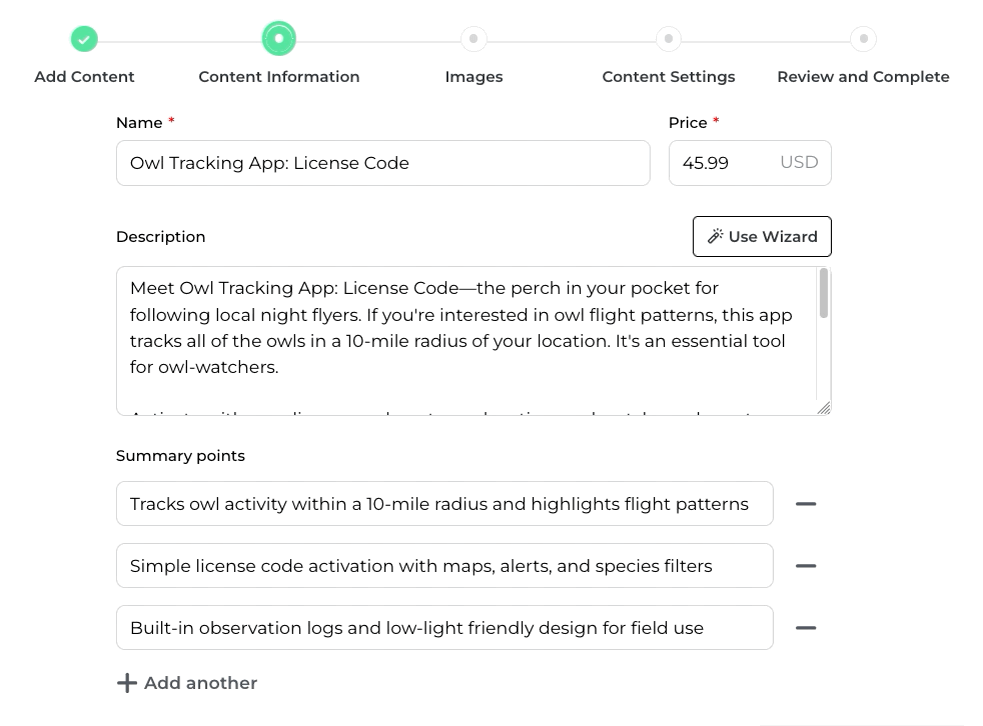Click the Description textarea resize handle
The image size is (983, 726).
[x=824, y=408]
